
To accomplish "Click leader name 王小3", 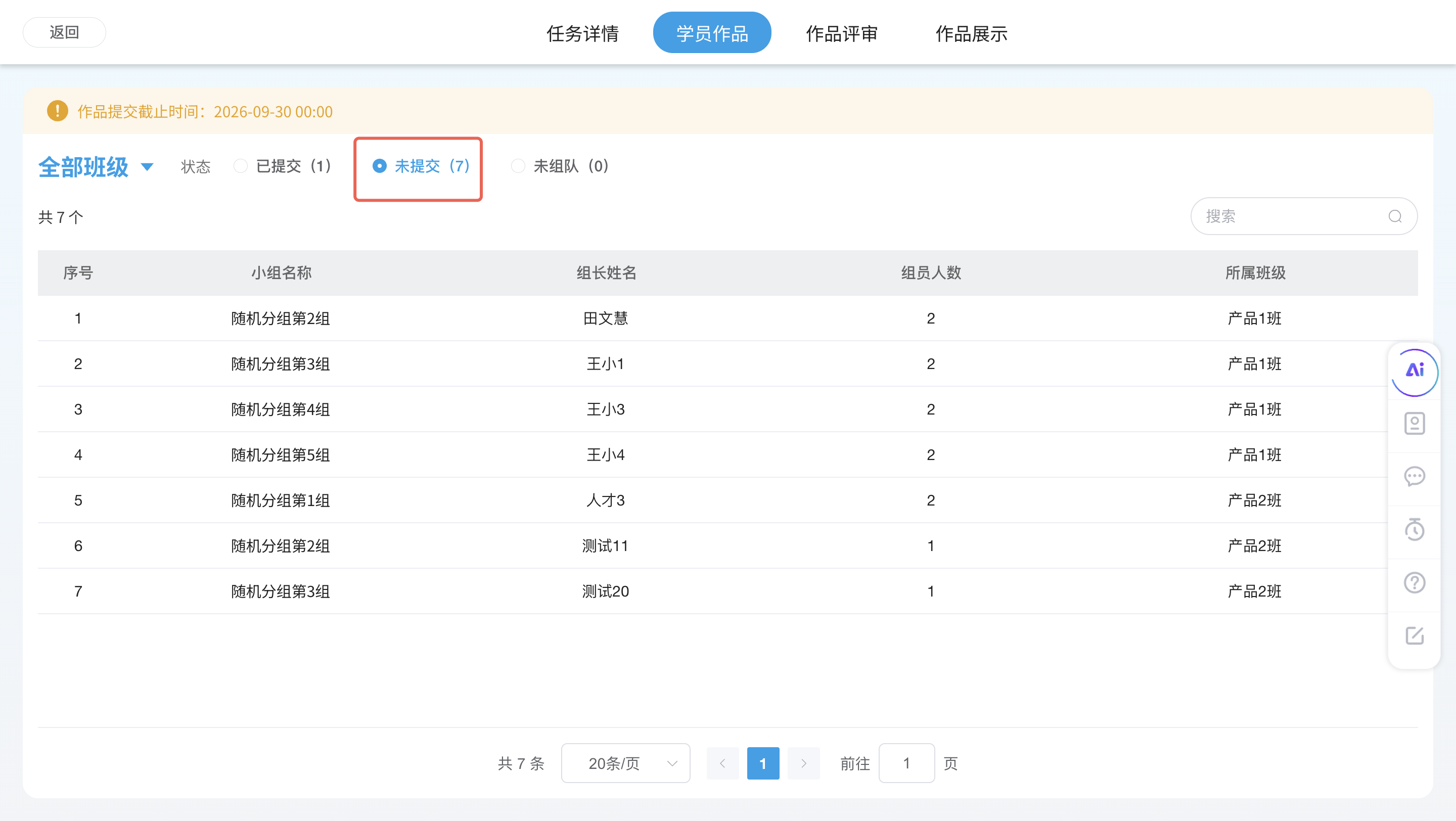I will [605, 409].
